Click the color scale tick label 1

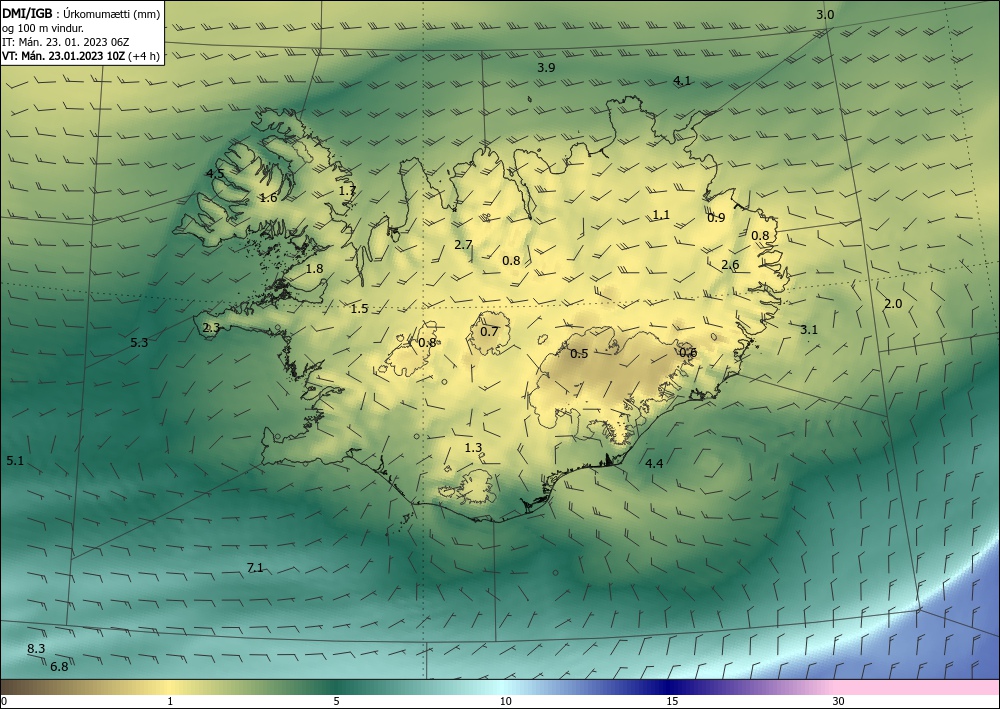point(170,701)
